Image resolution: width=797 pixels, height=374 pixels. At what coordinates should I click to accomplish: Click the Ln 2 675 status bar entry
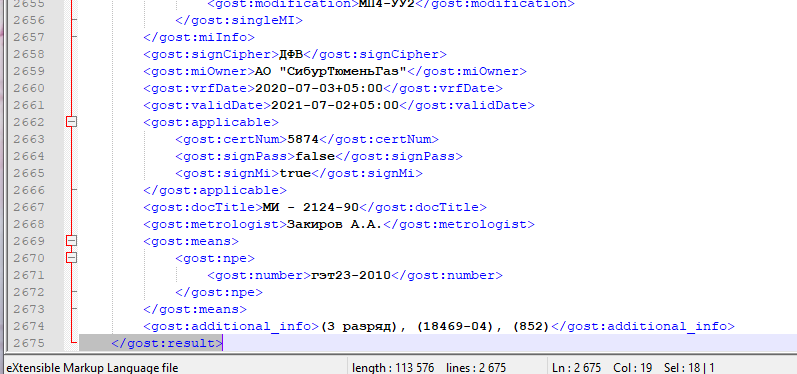pos(578,367)
